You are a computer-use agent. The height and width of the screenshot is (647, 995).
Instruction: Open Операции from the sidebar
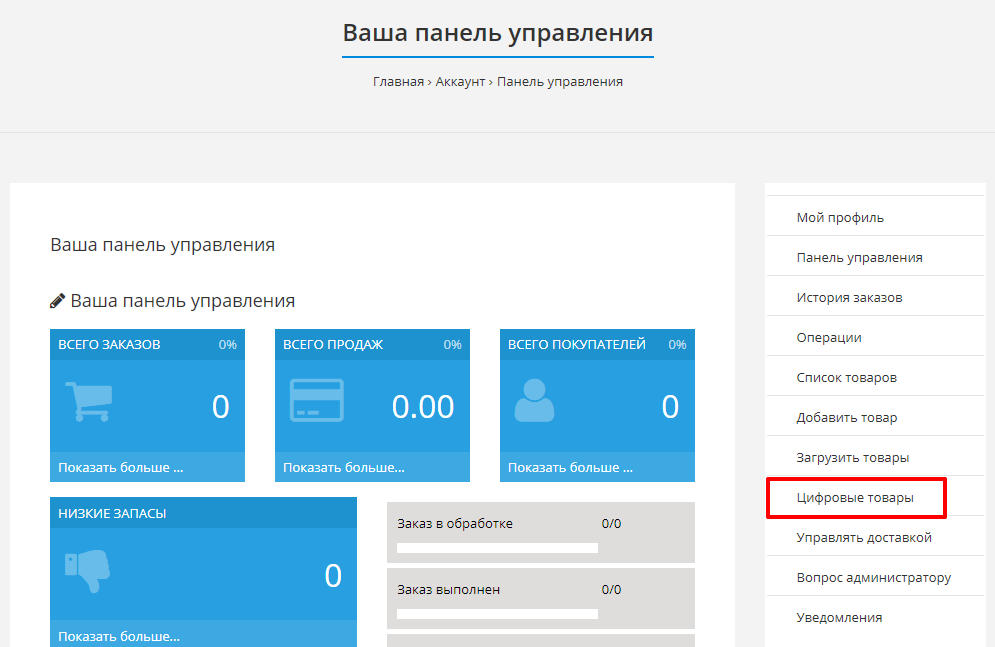click(x=829, y=337)
